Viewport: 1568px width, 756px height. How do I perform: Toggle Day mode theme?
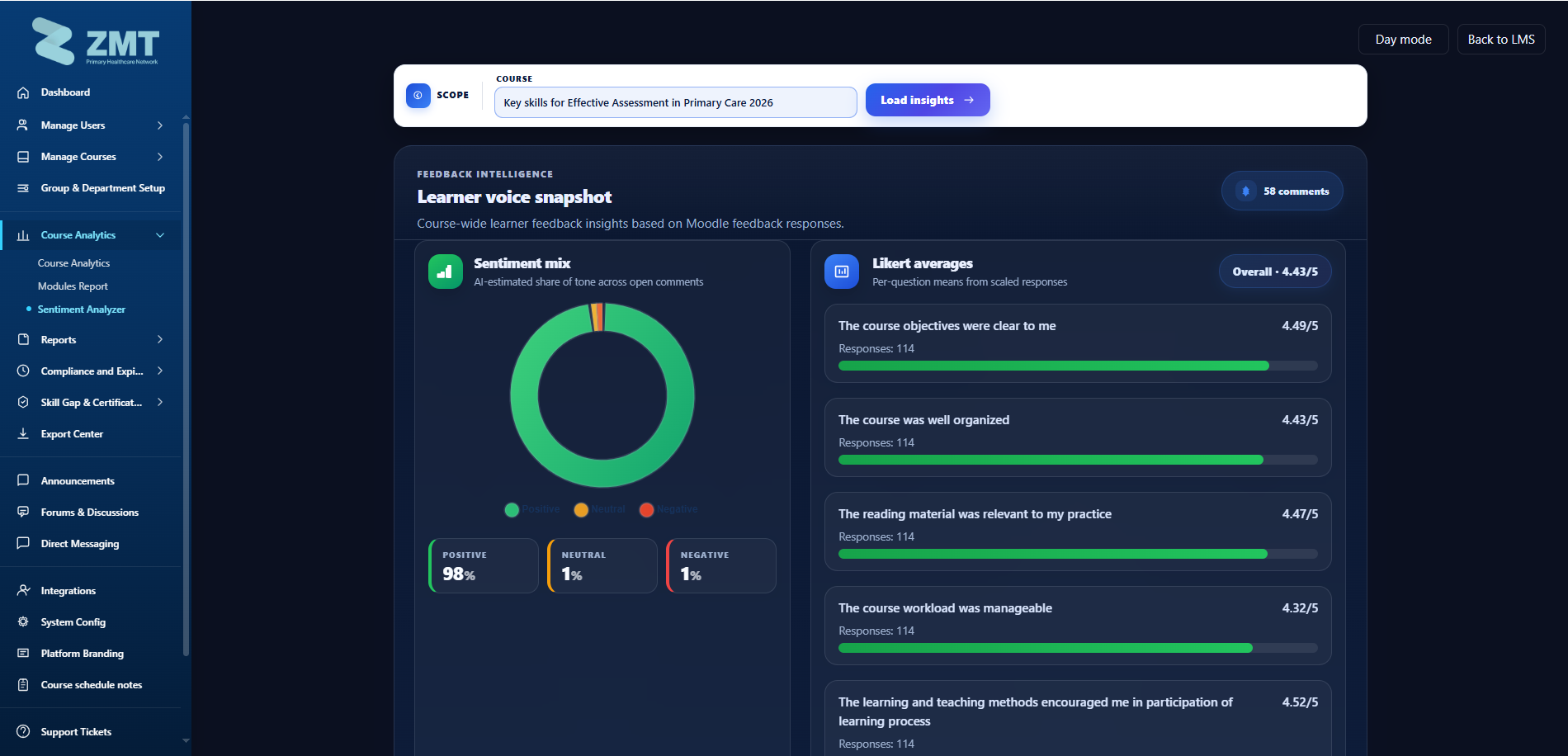point(1403,40)
